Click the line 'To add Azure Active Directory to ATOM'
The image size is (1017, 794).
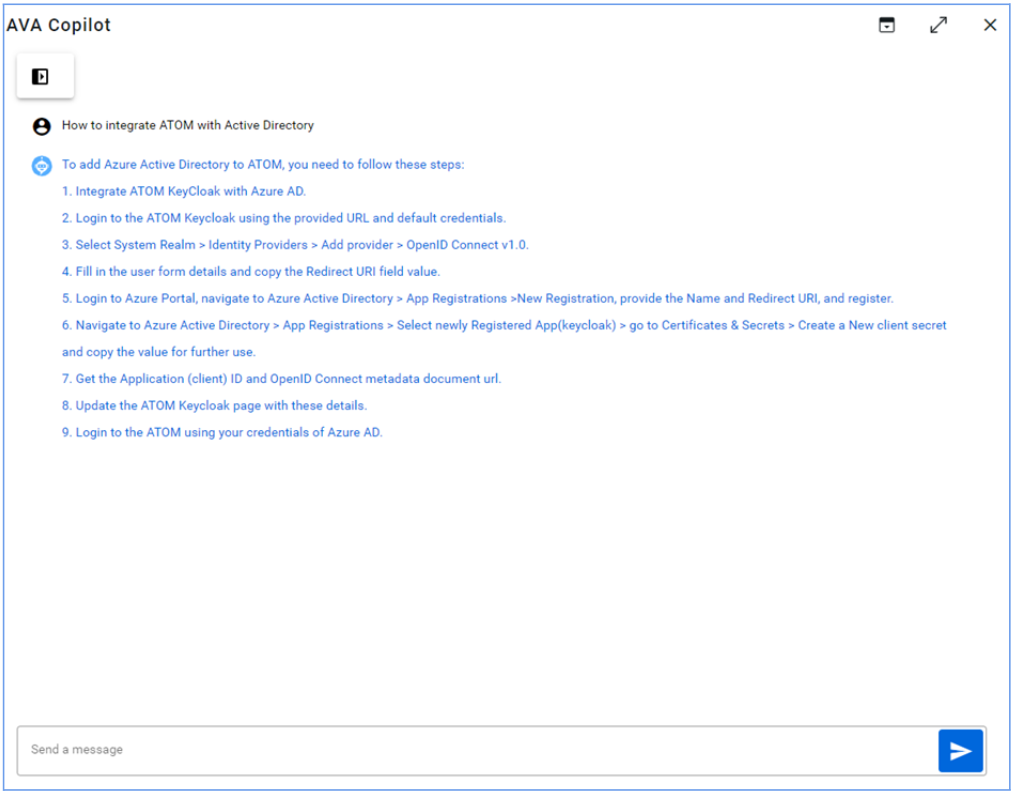pos(263,165)
